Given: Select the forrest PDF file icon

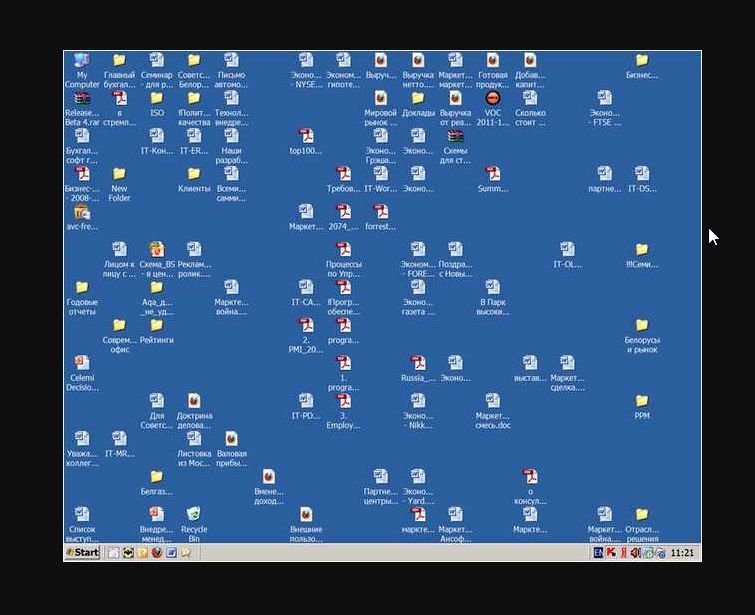Looking at the screenshot, I should 380,217.
